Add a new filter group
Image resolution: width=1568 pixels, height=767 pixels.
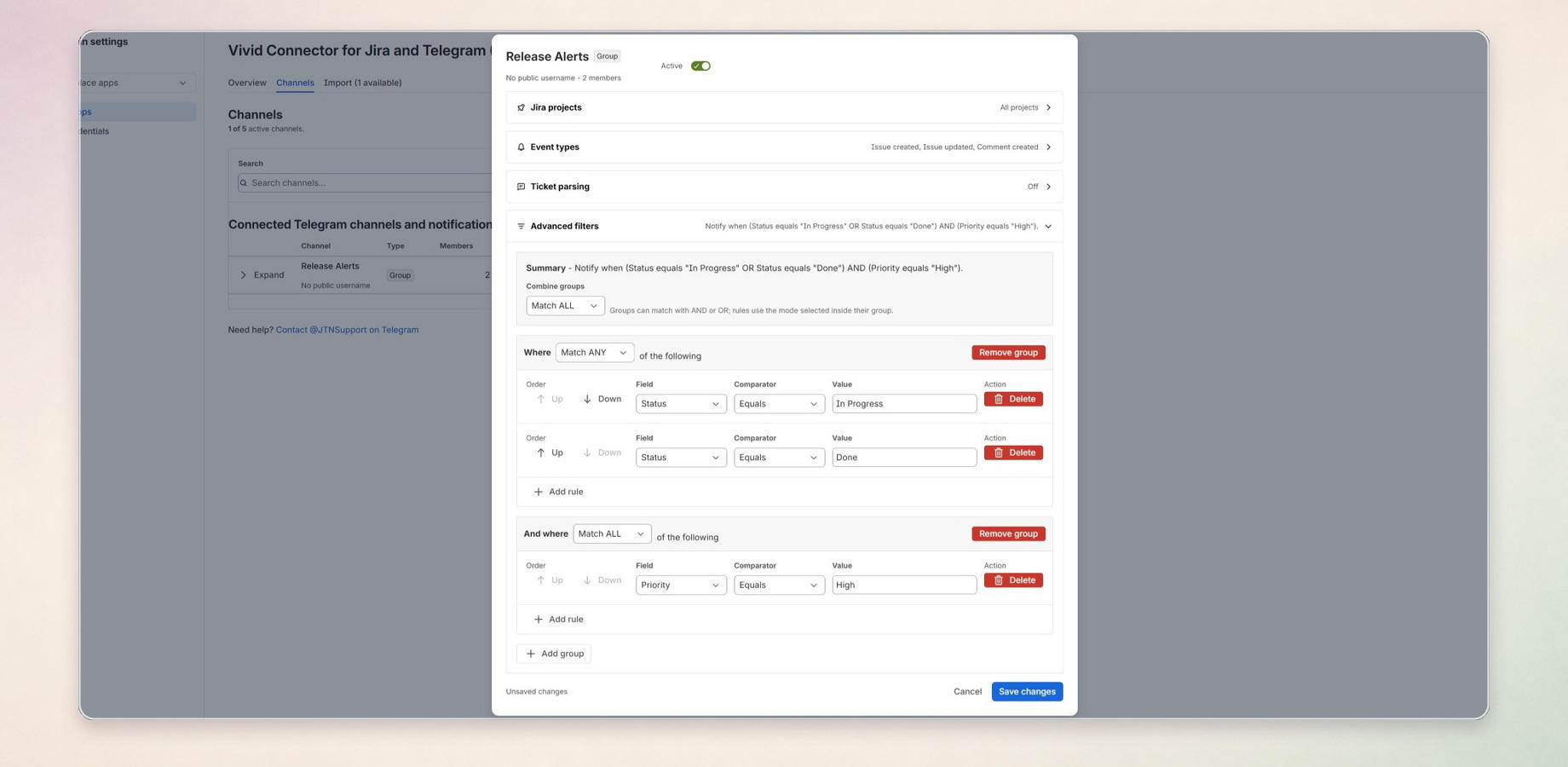coord(554,655)
